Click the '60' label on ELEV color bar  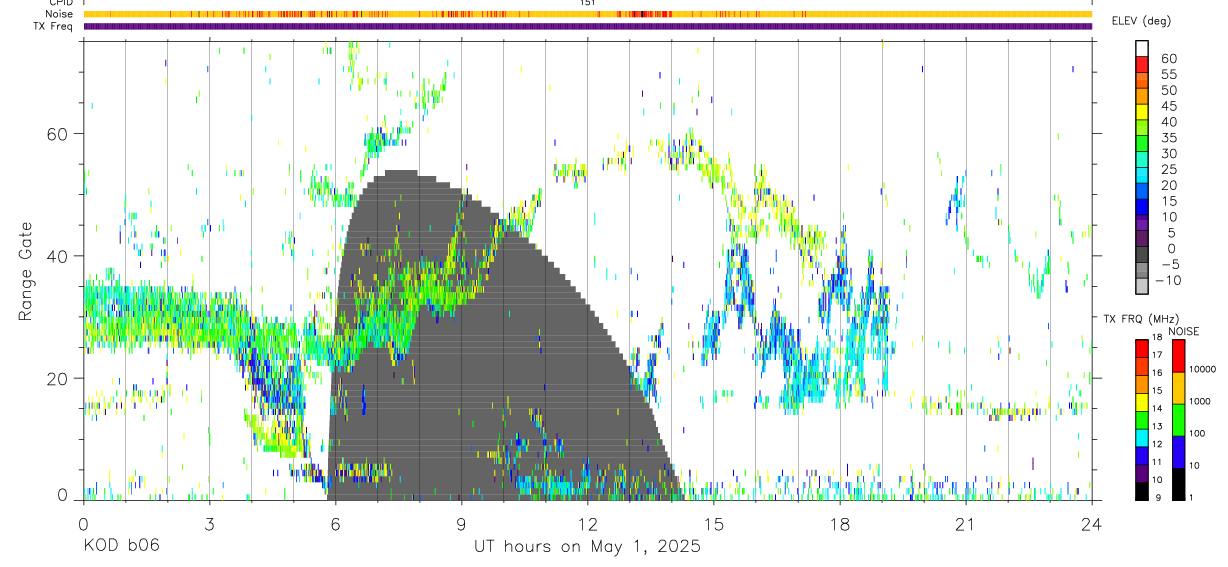click(x=1167, y=58)
